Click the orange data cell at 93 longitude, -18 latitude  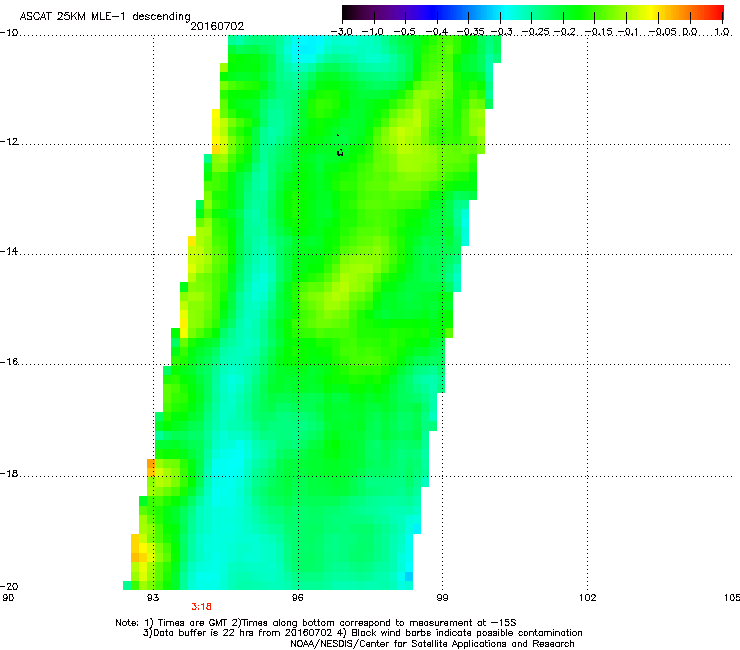tap(151, 467)
